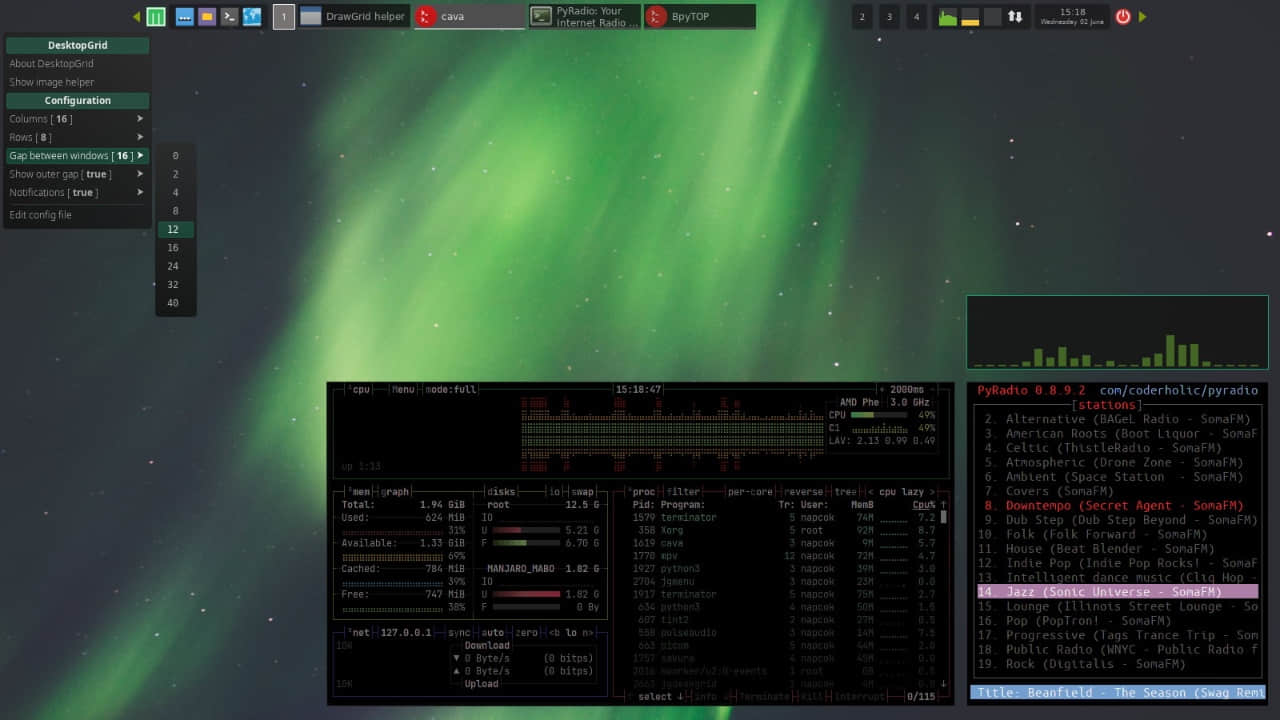The image size is (1280, 720).
Task: Open the BpyTOP Menu
Action: (404, 389)
